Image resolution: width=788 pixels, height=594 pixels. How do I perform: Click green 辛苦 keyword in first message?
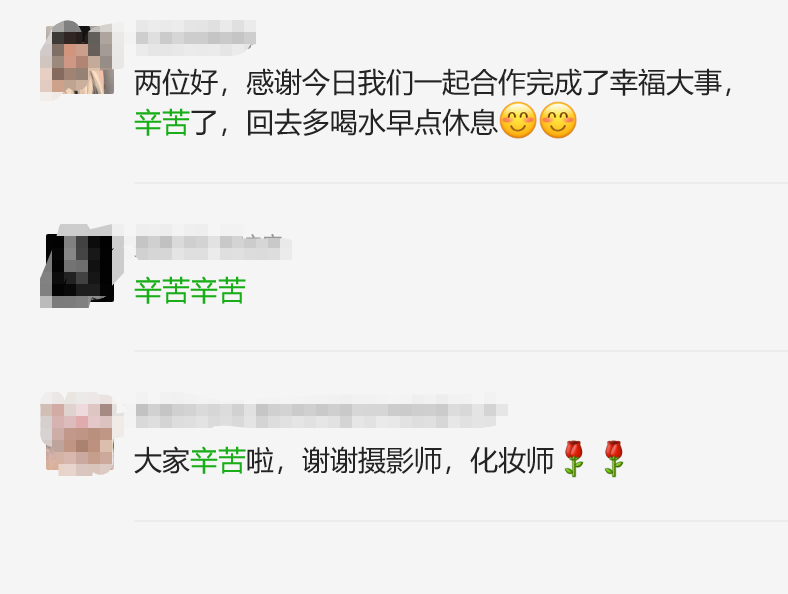[x=162, y=122]
